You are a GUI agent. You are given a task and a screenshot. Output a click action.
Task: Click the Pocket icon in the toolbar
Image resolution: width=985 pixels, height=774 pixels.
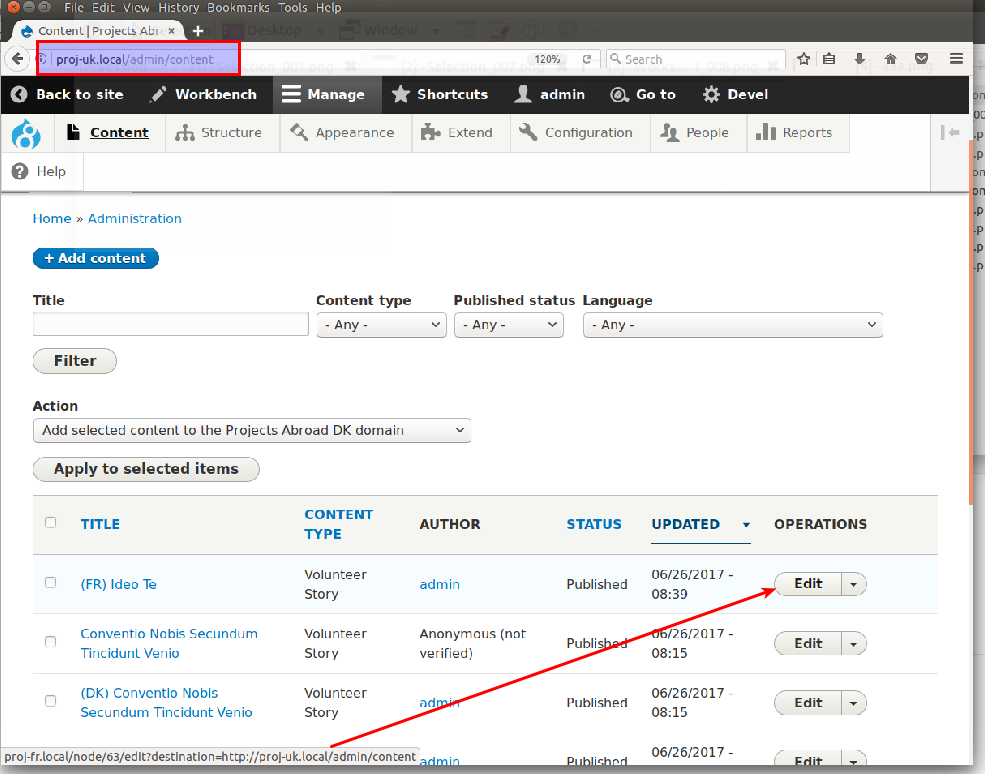(922, 59)
